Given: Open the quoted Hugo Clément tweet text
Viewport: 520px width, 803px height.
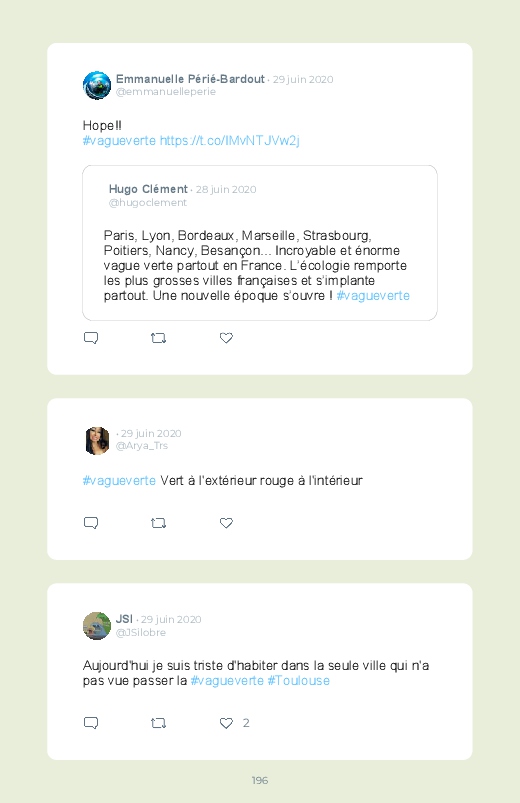Looking at the screenshot, I should pos(256,265).
